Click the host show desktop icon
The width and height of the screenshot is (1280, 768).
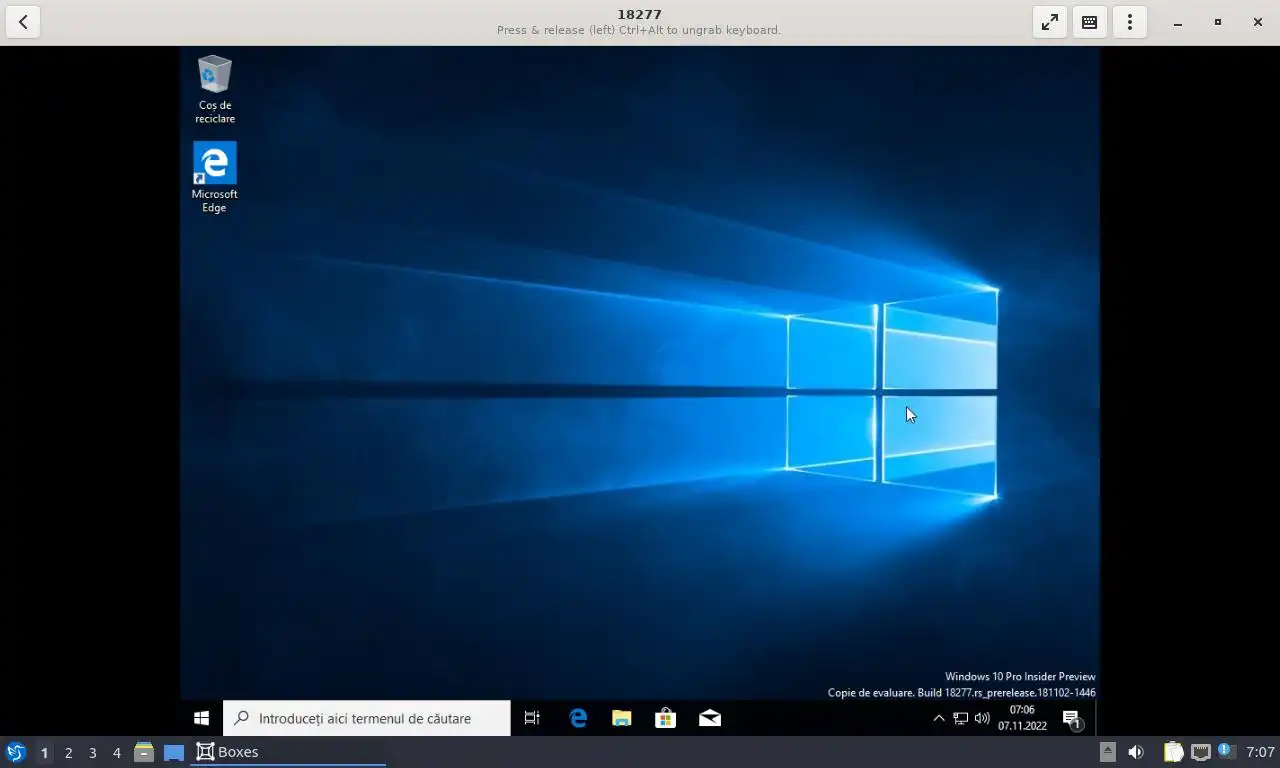(174, 752)
